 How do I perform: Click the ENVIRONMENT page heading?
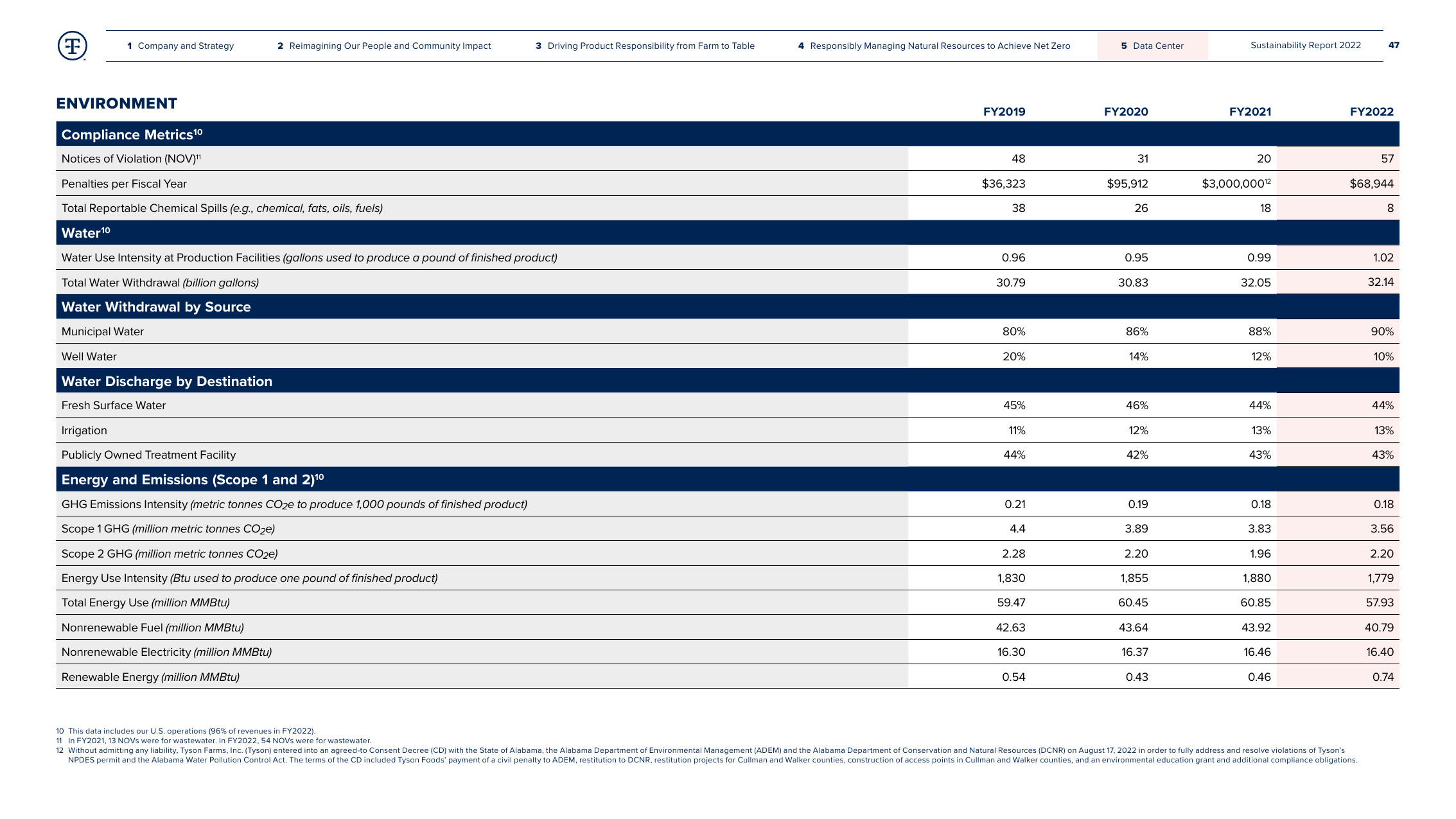(x=117, y=103)
